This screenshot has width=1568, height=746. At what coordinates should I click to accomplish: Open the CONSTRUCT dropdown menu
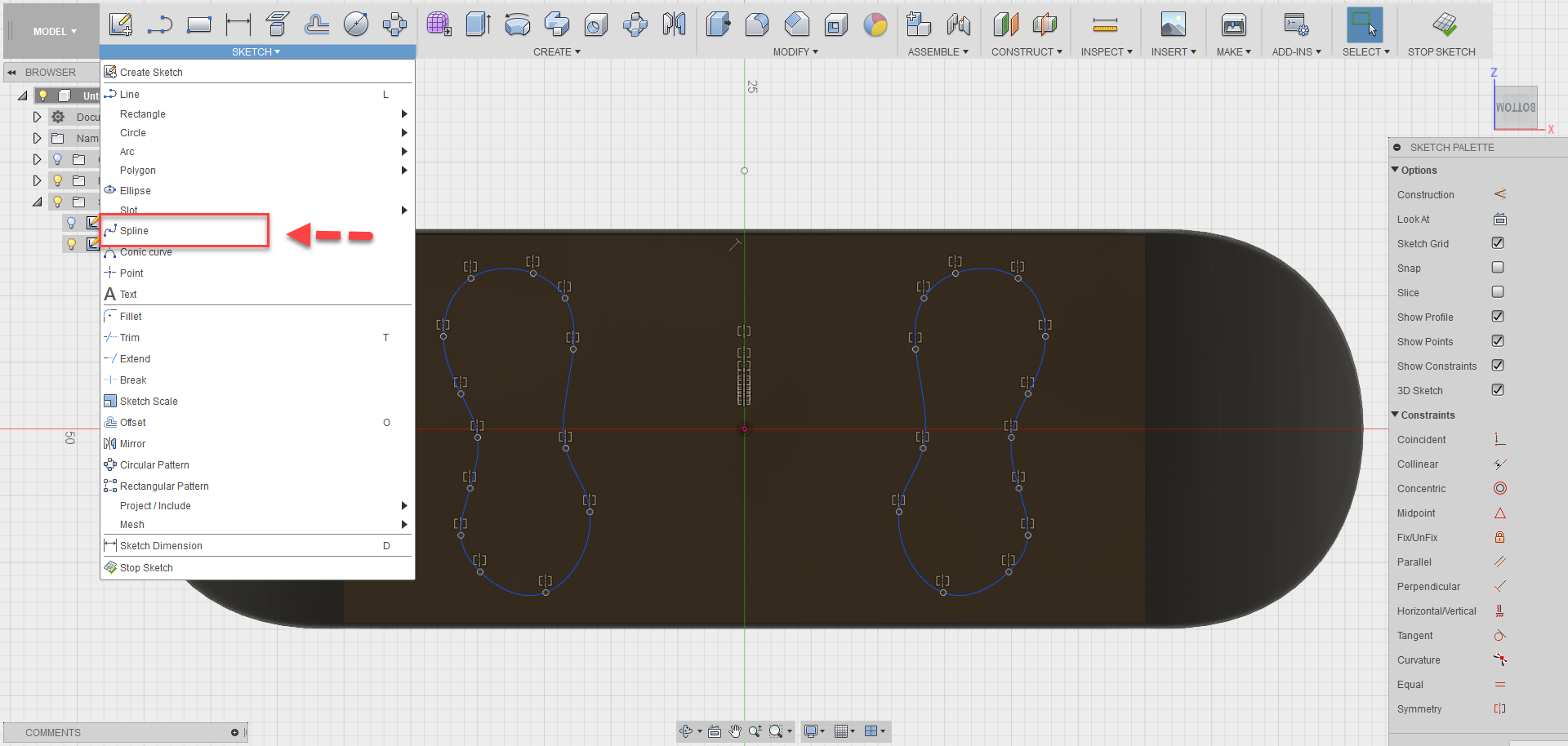click(x=1025, y=51)
